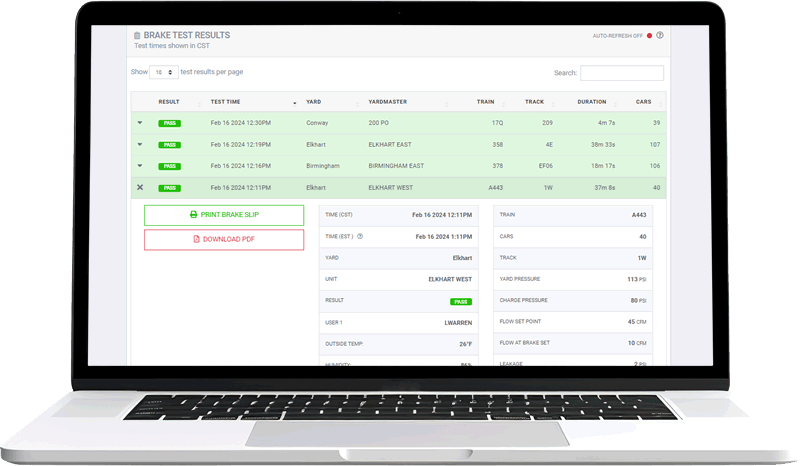Select Flow at Brake Set value '10 CFM'
800x466 pixels.
click(637, 344)
